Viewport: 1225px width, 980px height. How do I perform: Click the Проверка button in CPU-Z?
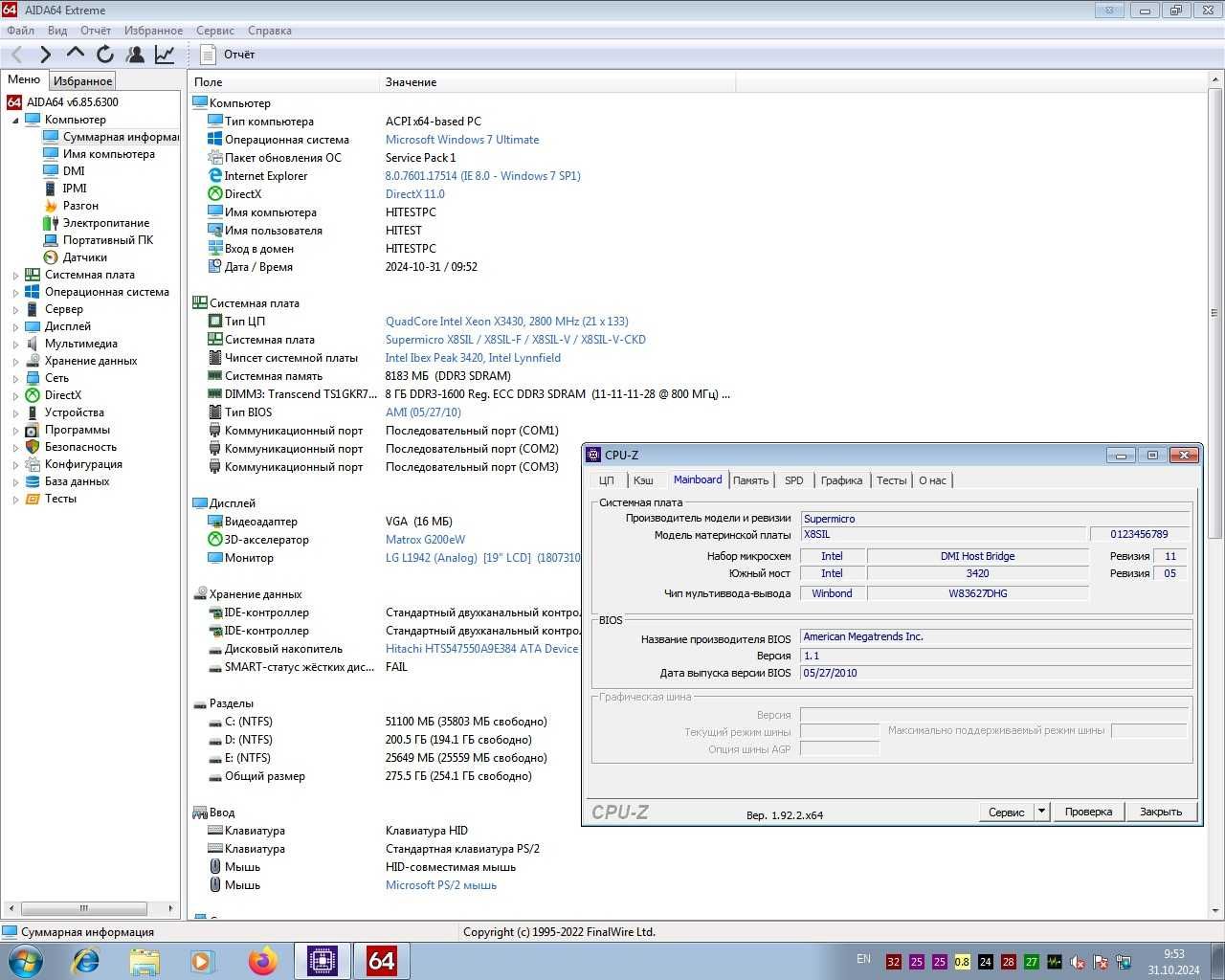(1088, 812)
